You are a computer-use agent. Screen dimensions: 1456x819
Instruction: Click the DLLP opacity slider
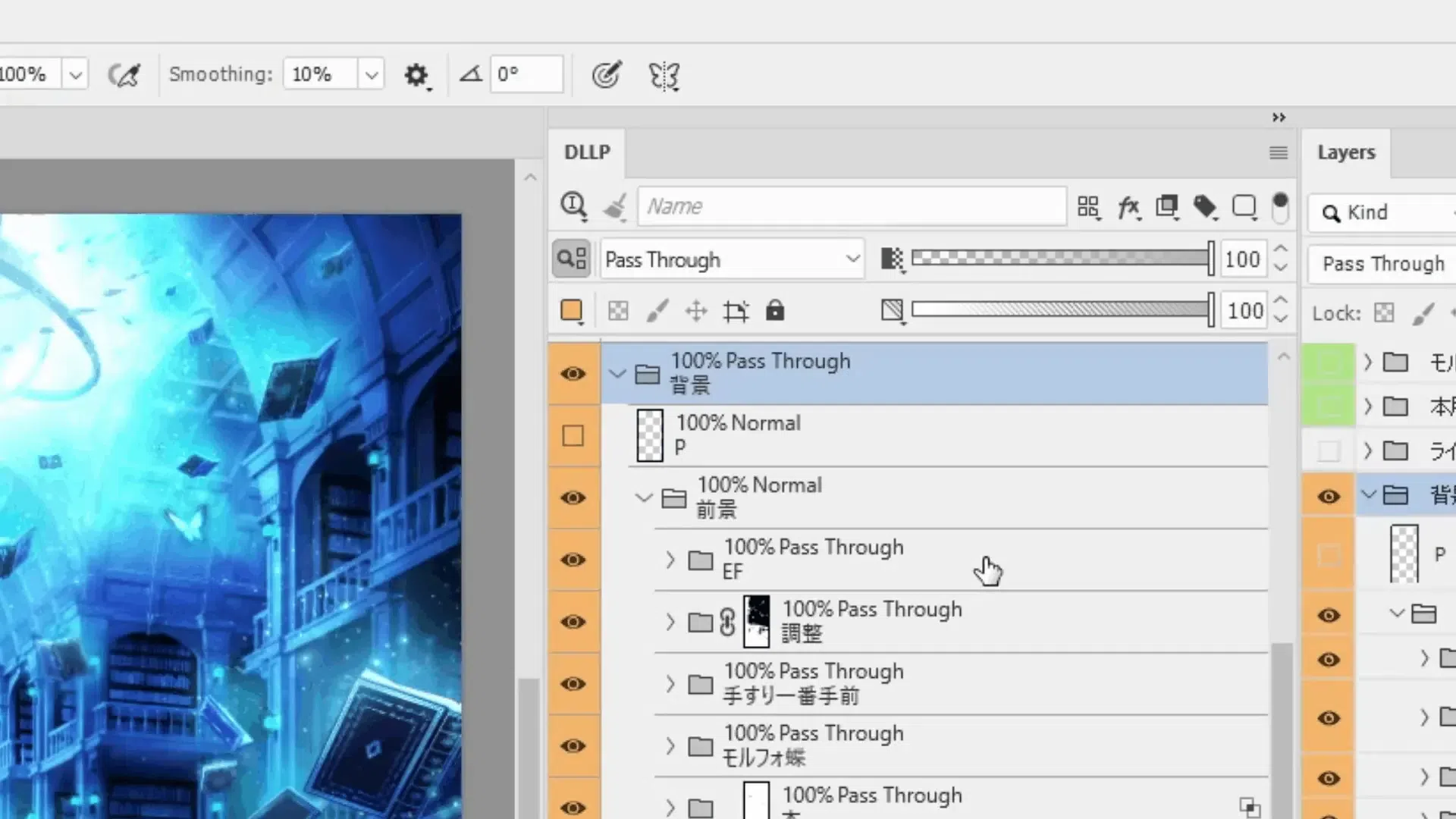[x=1062, y=259]
